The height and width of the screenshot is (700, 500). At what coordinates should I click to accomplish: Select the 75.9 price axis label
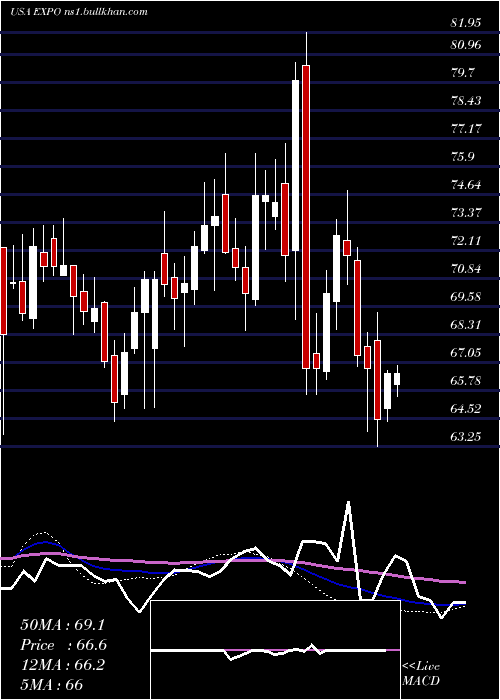(462, 157)
